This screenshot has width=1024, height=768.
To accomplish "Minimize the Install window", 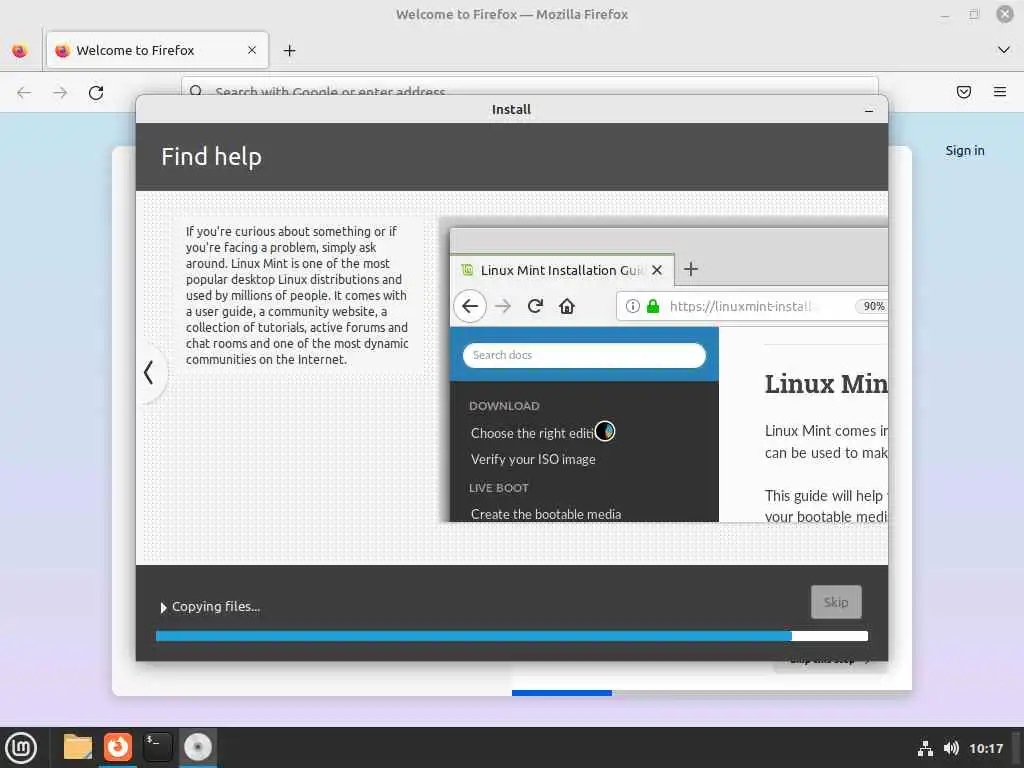I will pos(869,110).
